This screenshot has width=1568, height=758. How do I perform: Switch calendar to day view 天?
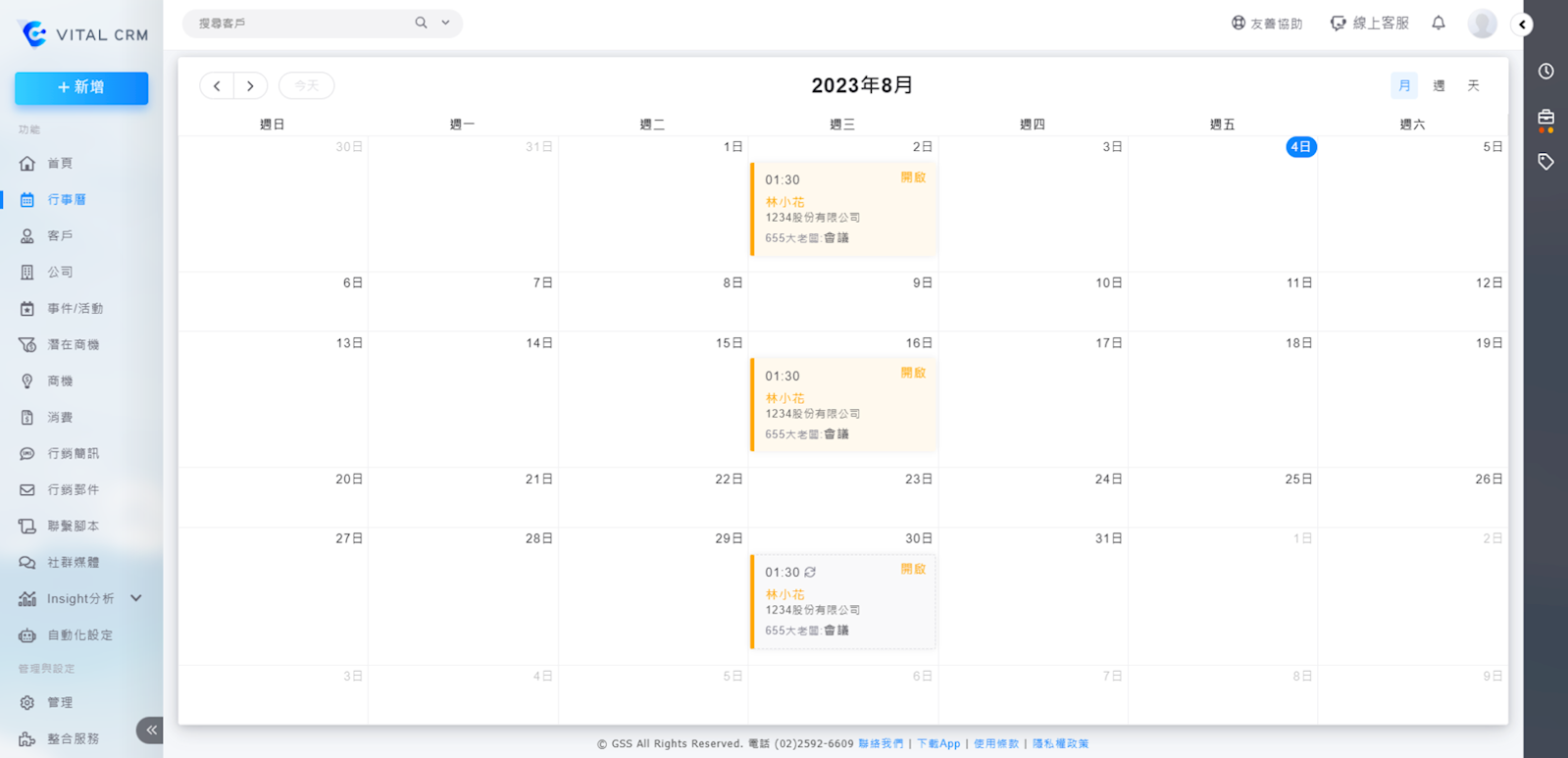1473,86
